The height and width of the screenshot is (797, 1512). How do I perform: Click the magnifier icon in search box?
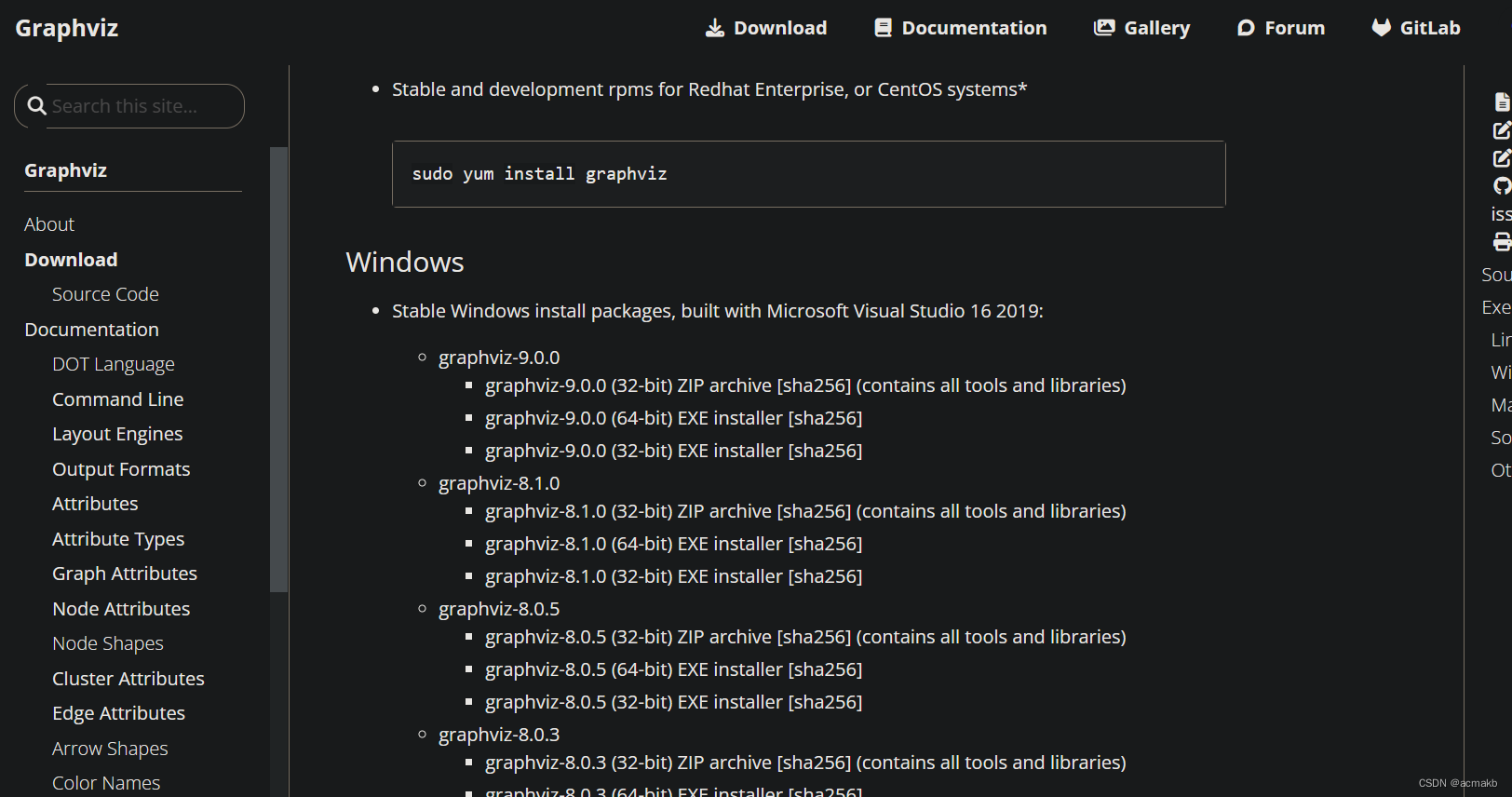coord(37,106)
